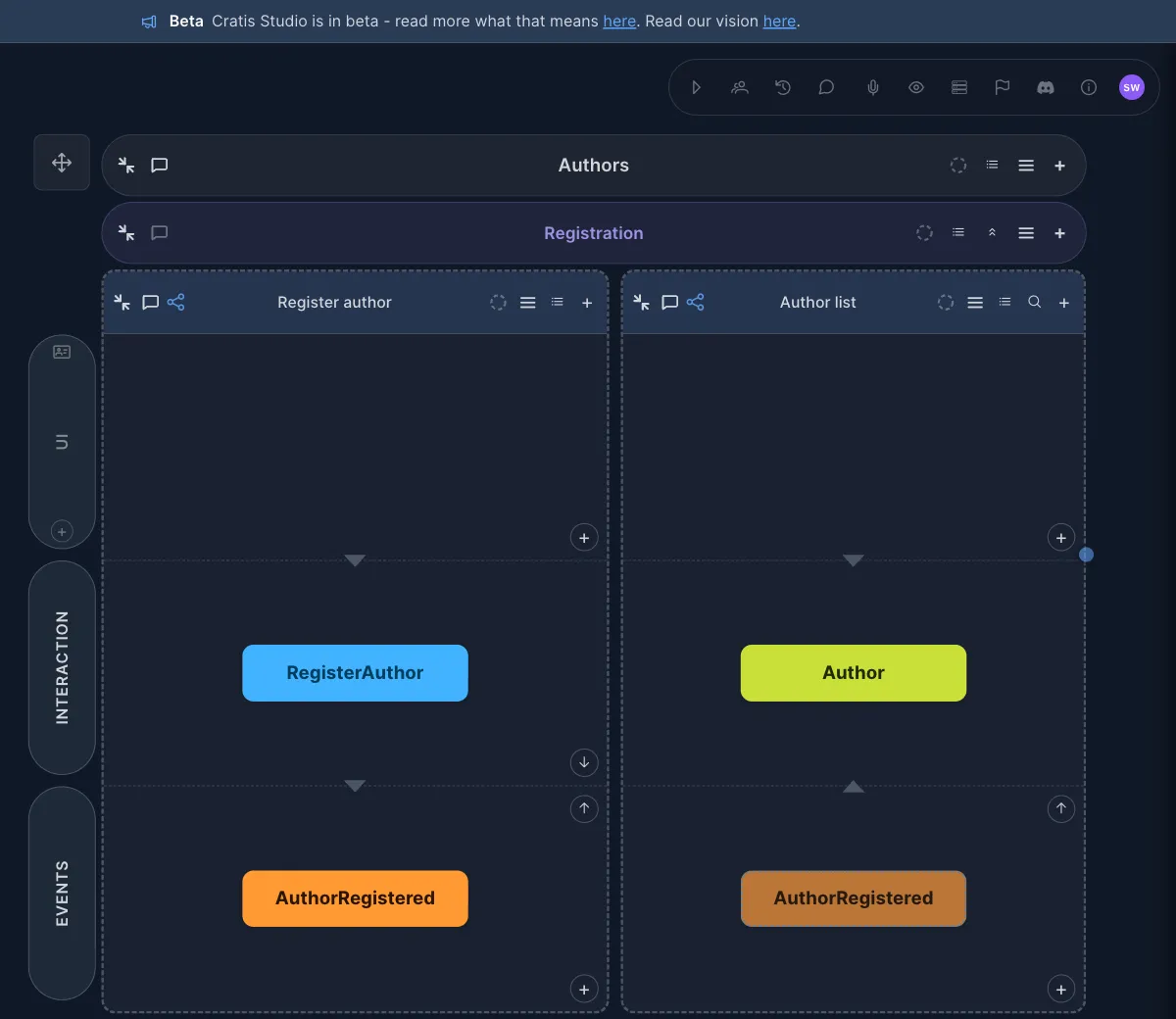Click the dashed circle icon on Authors bar
Image resolution: width=1176 pixels, height=1019 pixels.
[x=958, y=166]
